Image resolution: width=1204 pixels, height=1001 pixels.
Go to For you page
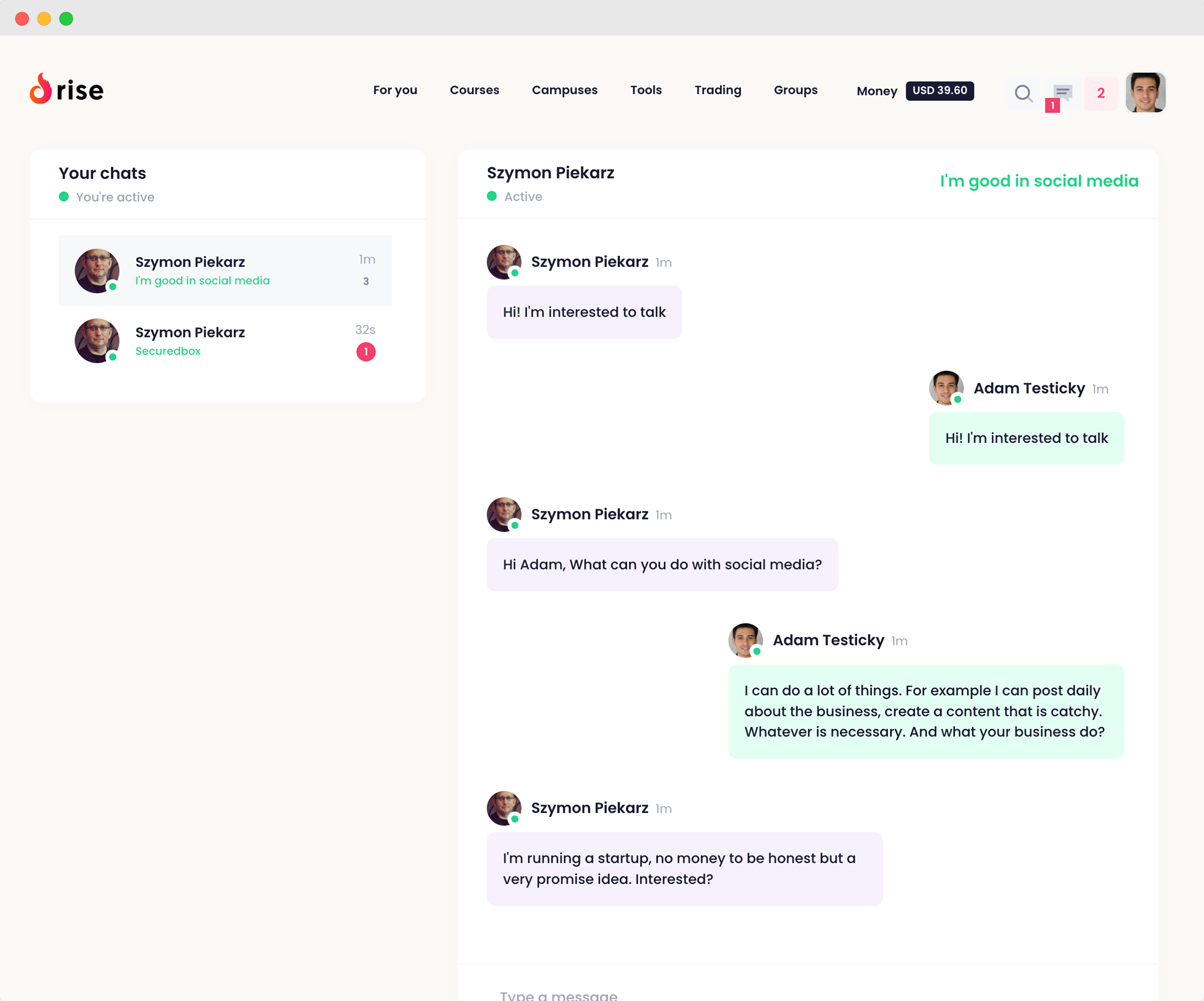click(x=395, y=90)
